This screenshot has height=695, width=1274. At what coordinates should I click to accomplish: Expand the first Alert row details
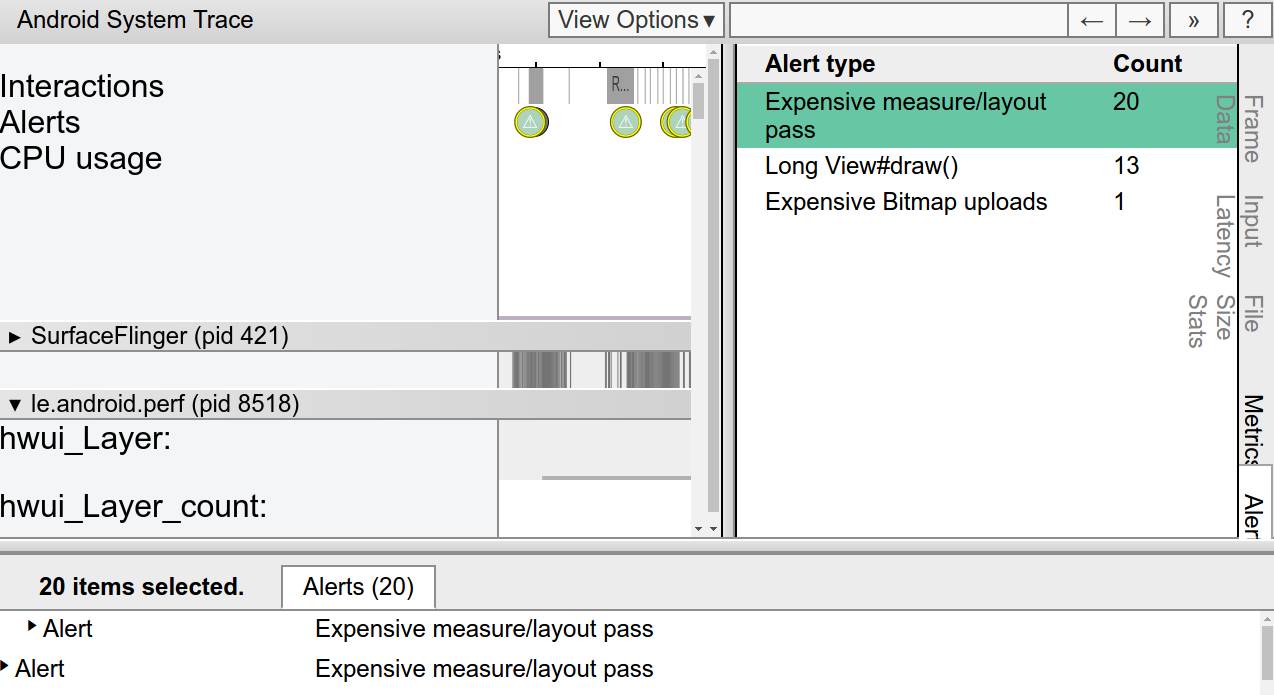point(33,626)
